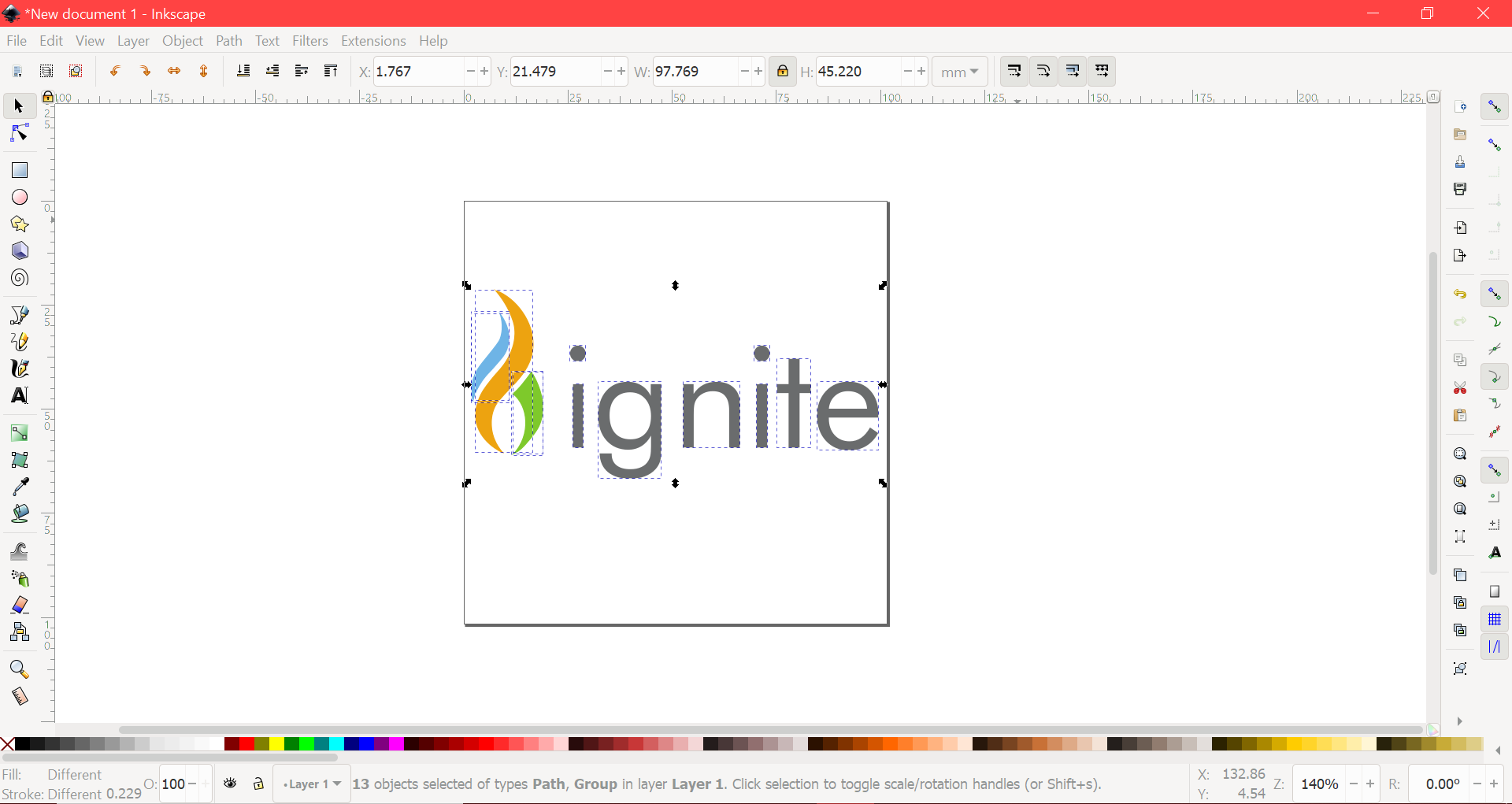
Task: Select the 3D box tool
Action: coord(20,251)
